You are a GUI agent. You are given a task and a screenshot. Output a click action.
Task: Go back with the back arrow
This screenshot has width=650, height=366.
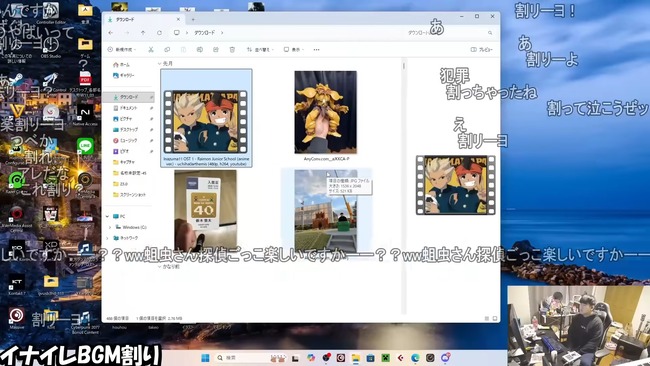(111, 32)
